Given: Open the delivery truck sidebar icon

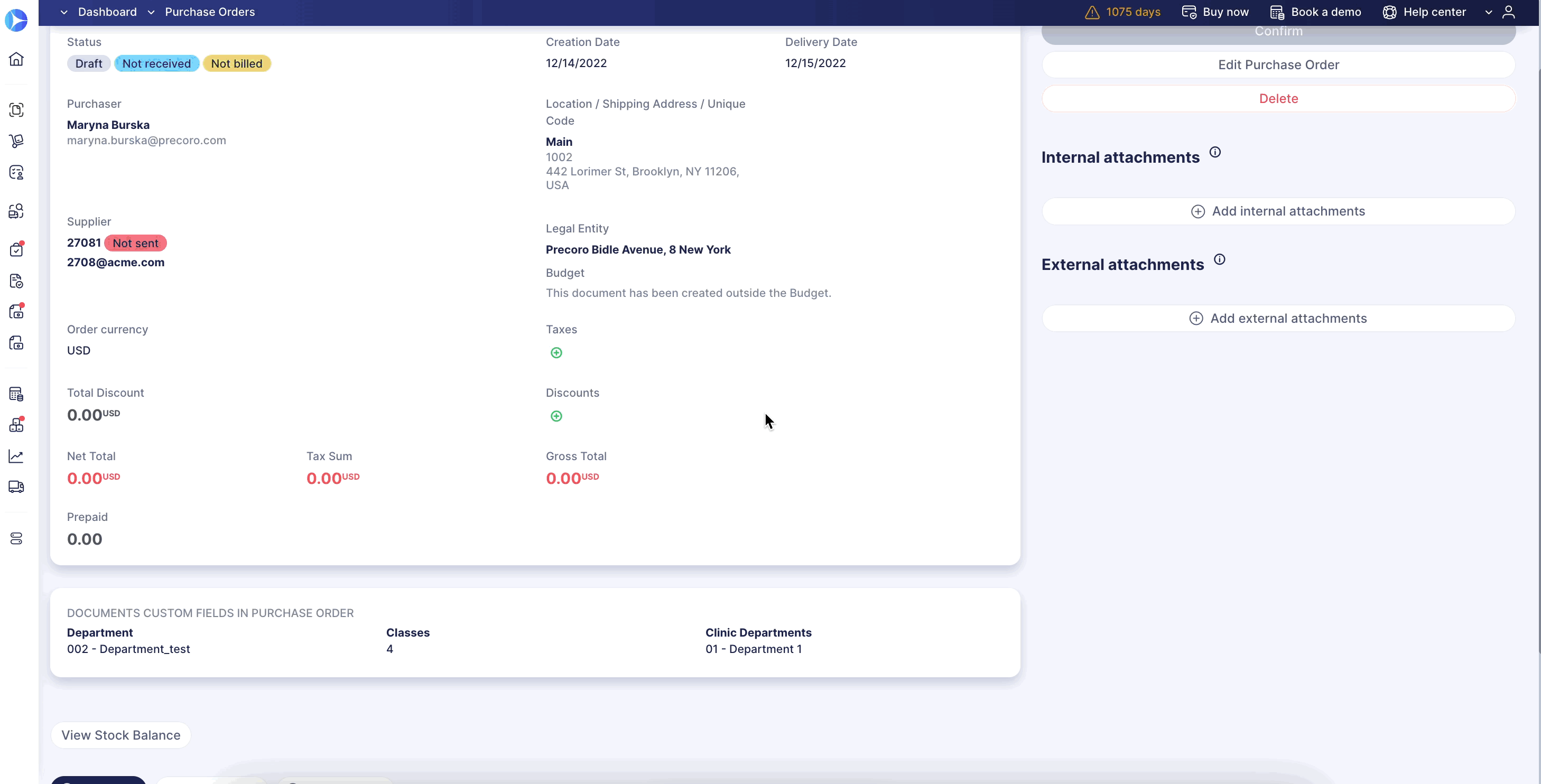Looking at the screenshot, I should pos(16,487).
